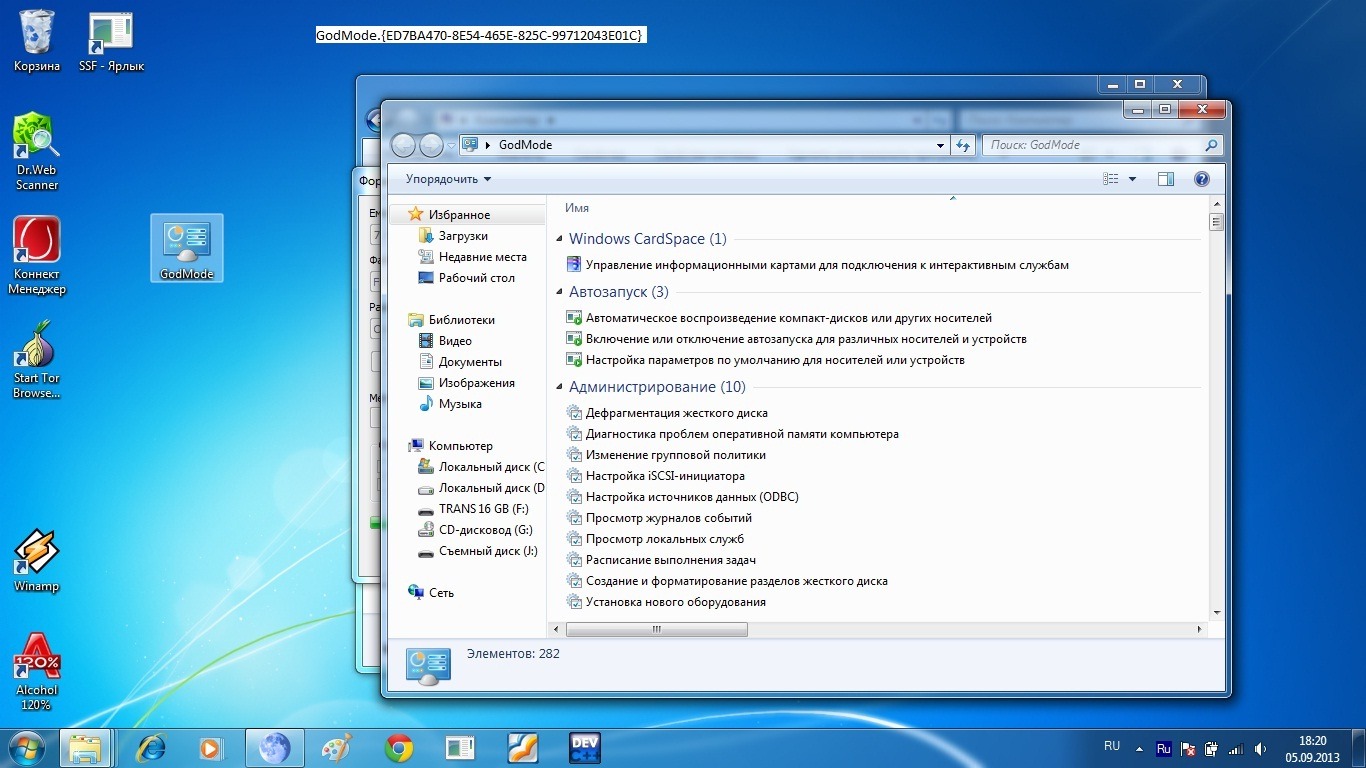1366x768 pixels.
Task: Open CD-дисковод (G:) drive
Action: pos(487,530)
